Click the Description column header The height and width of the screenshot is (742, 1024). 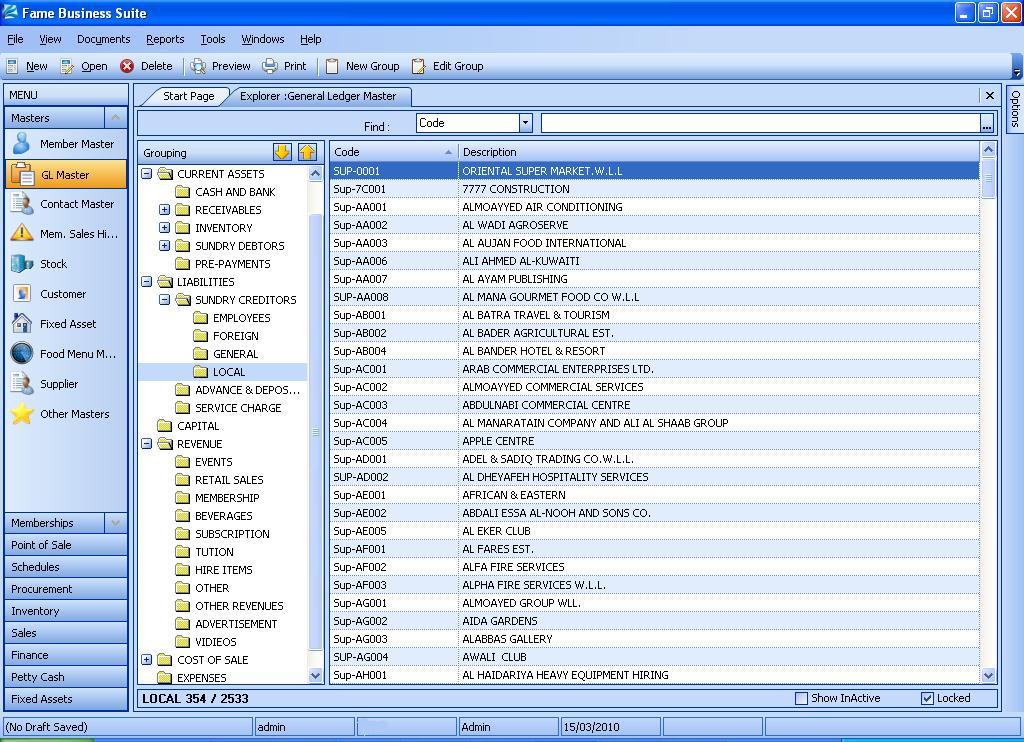(720, 152)
